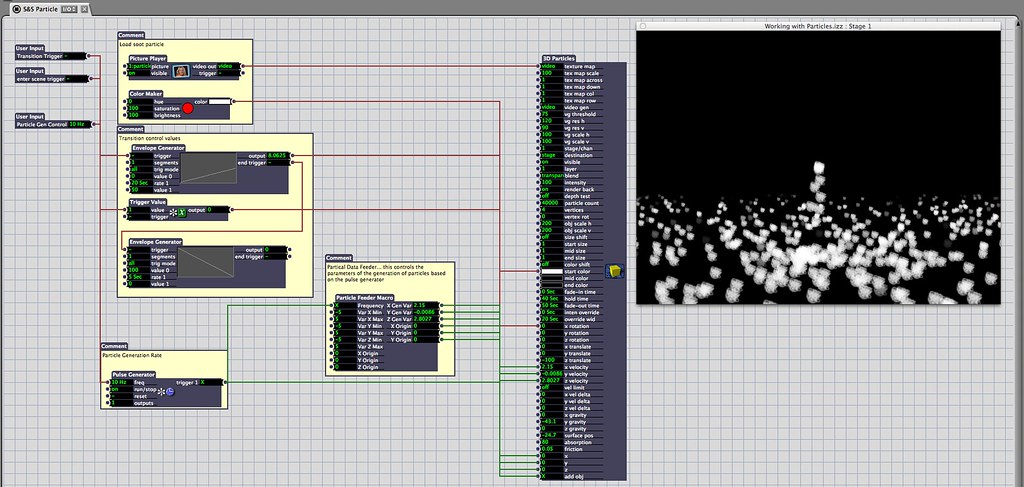
Task: Click the Picture Player thumbnail preview icon
Action: coord(181,70)
